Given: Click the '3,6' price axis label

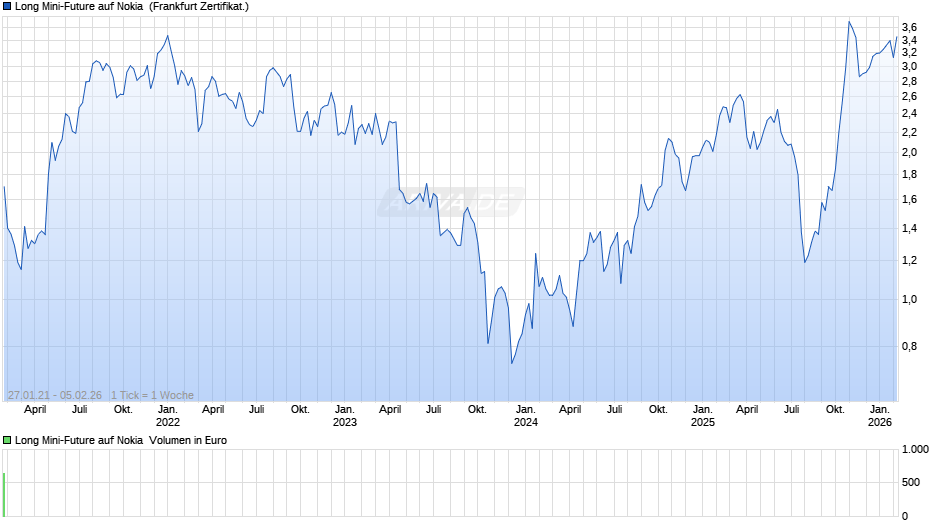Looking at the screenshot, I should pyautogui.click(x=909, y=27).
